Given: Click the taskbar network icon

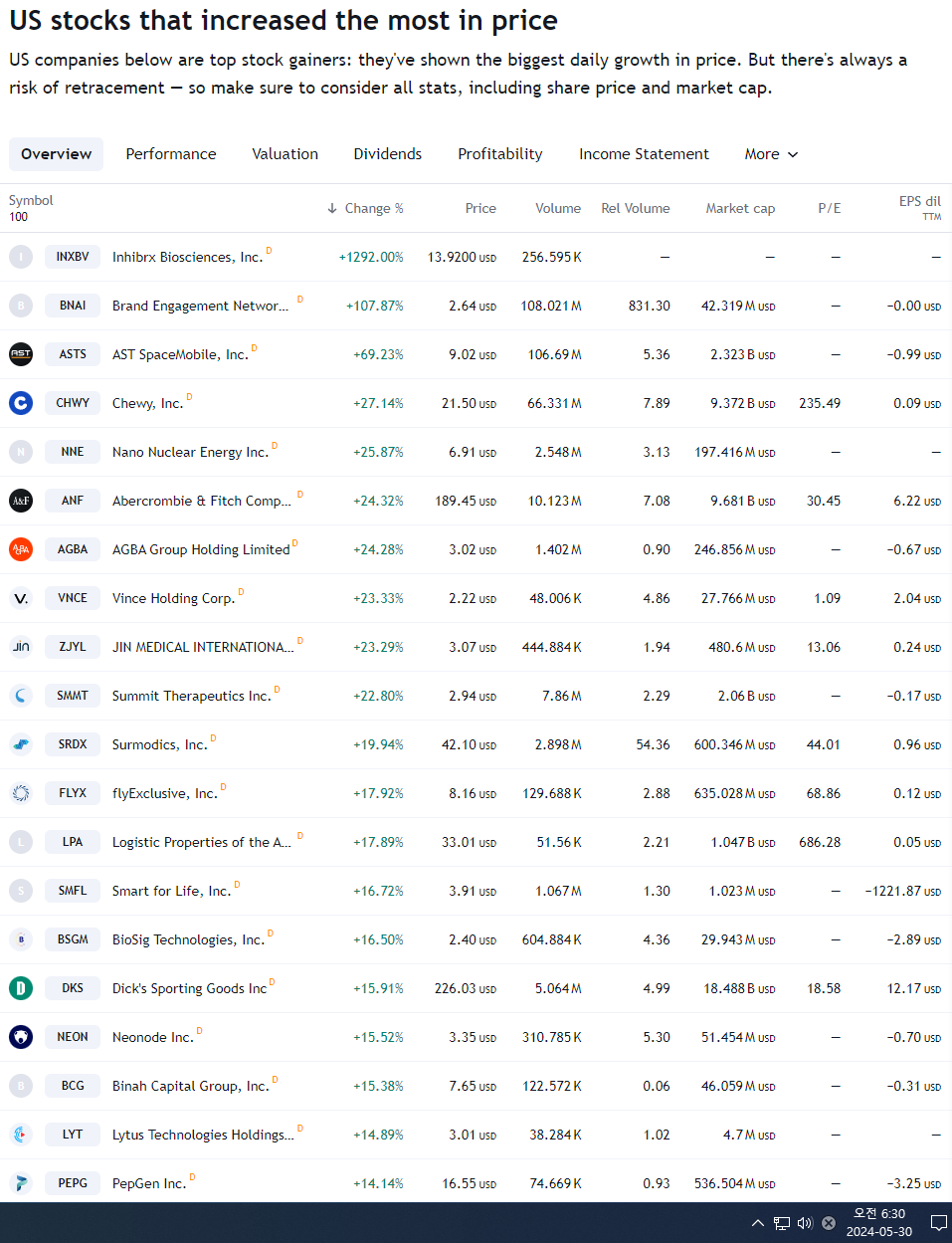Looking at the screenshot, I should pyautogui.click(x=782, y=1223).
